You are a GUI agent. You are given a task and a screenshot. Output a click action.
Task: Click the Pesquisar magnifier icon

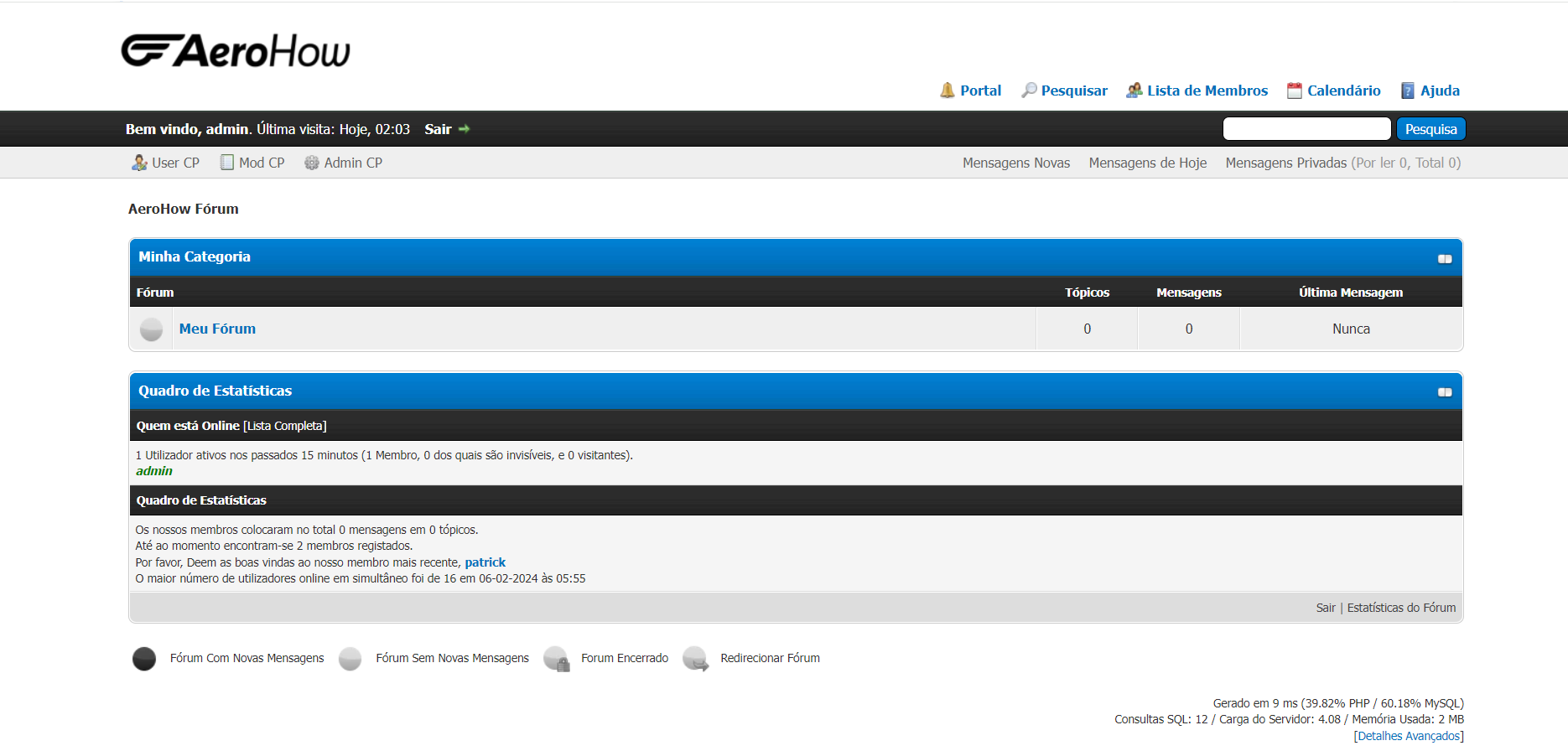(1028, 91)
